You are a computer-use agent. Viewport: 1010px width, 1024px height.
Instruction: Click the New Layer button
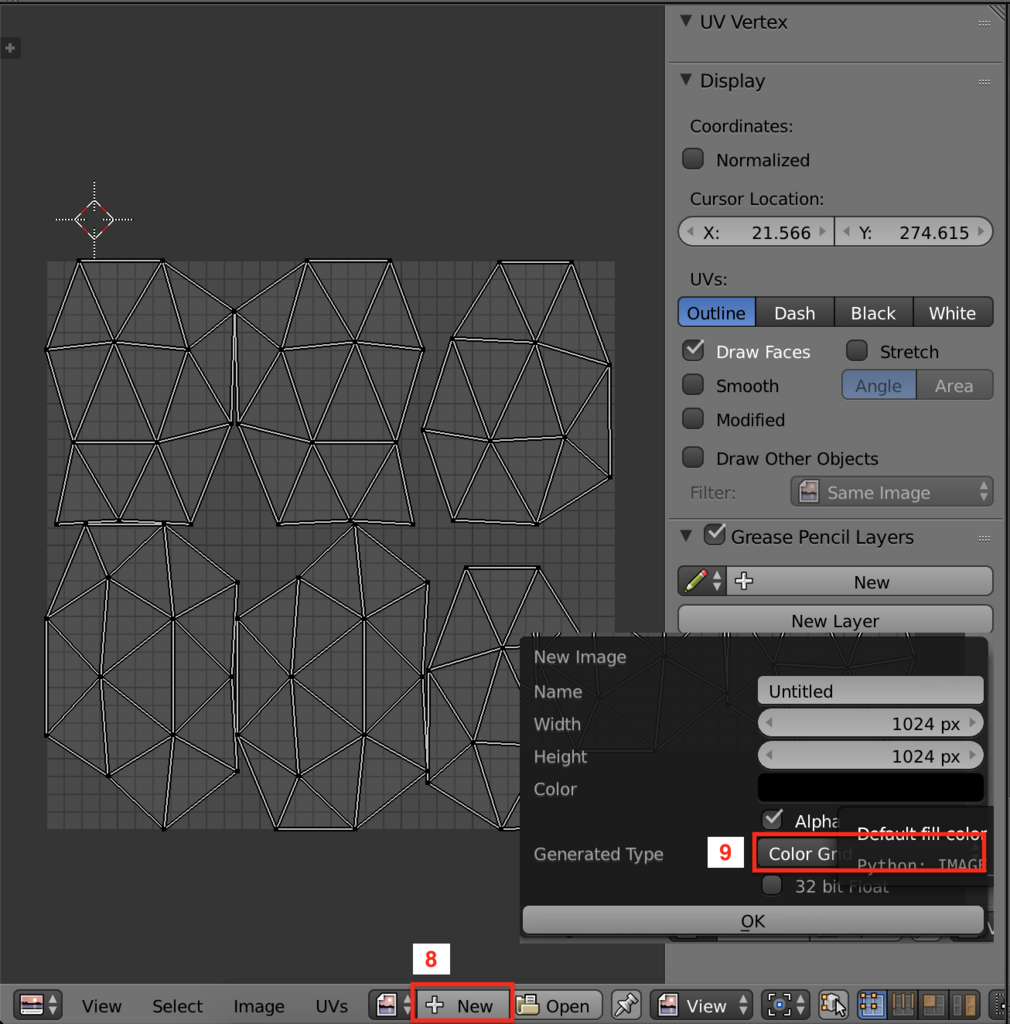(835, 620)
